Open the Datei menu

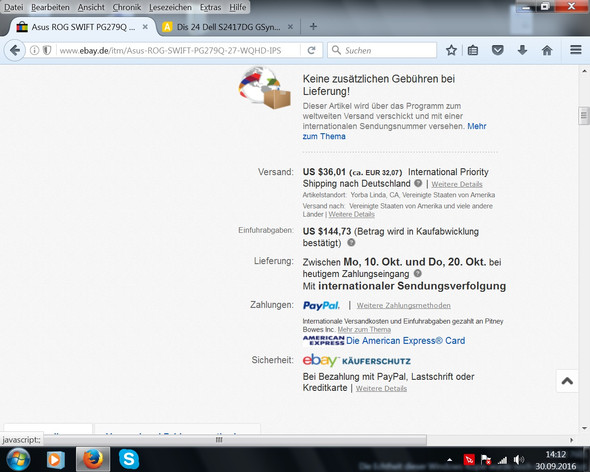pyautogui.click(x=14, y=7)
